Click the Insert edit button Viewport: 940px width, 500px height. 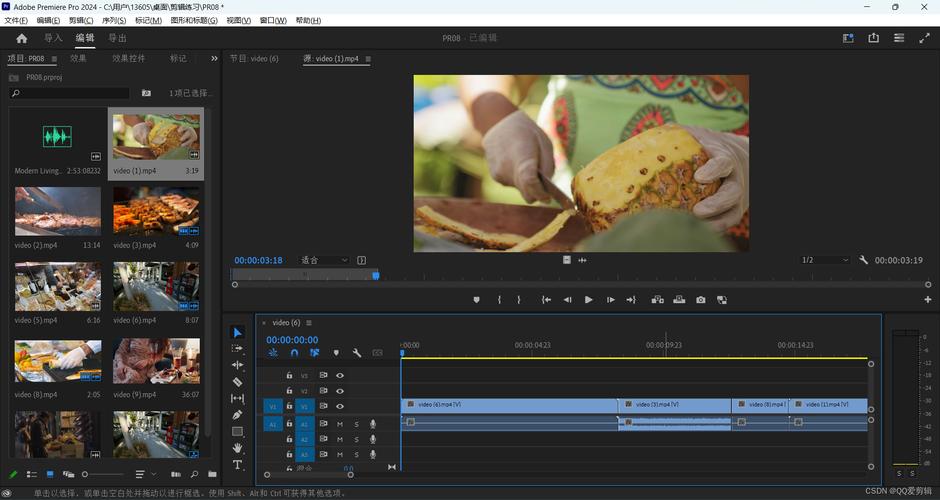tap(658, 300)
